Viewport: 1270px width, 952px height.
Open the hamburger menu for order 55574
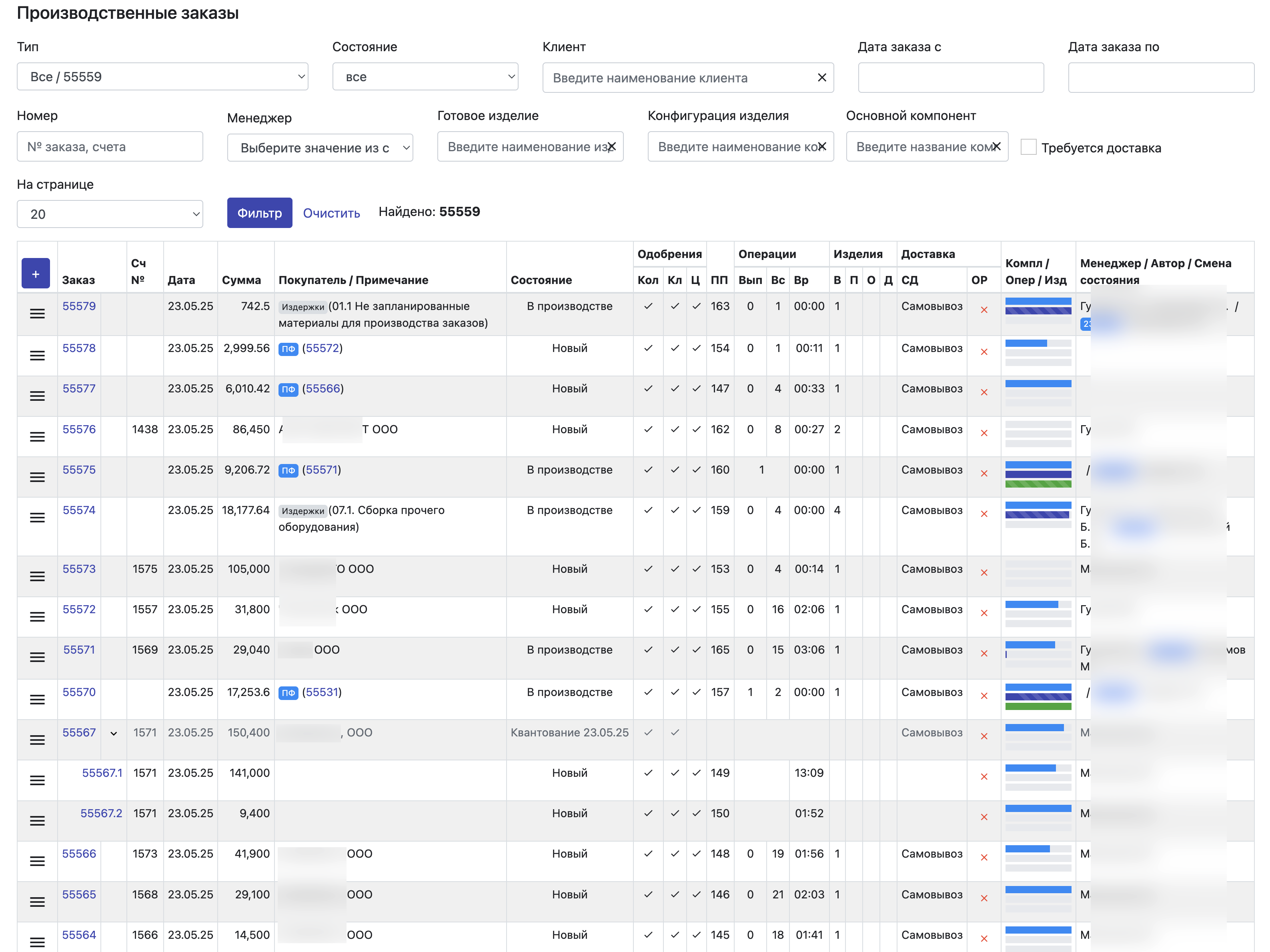coord(37,518)
